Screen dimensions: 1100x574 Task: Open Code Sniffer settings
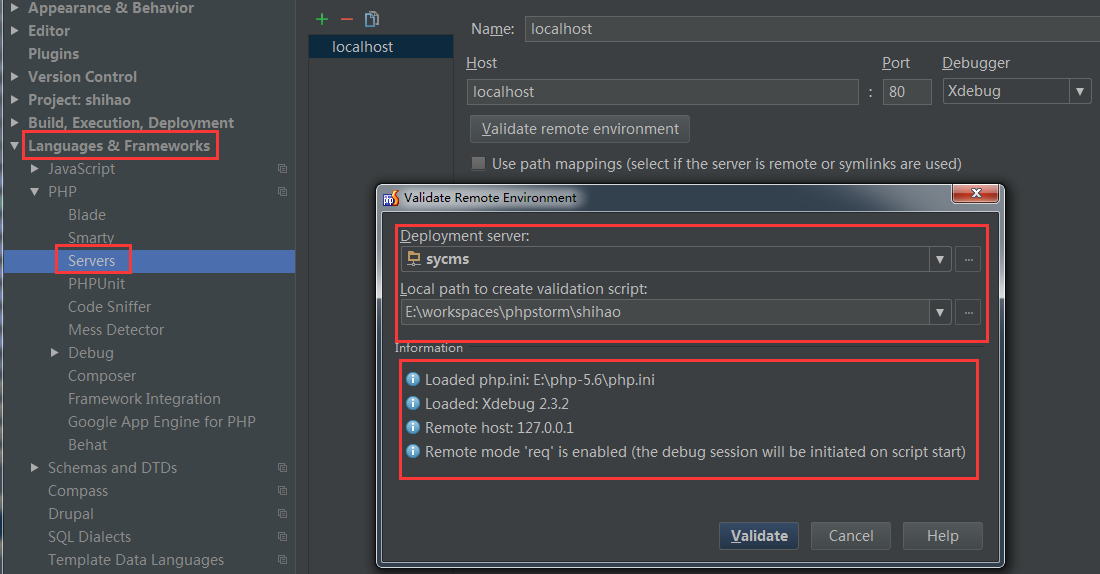coord(109,307)
